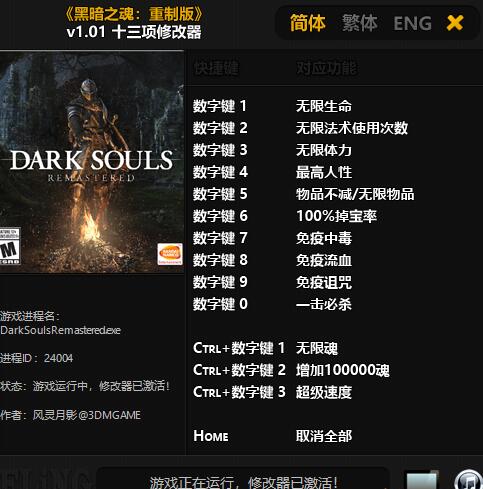The image size is (483, 489).
Task: Toggle 无限生命 cheat option
Action: click(324, 106)
